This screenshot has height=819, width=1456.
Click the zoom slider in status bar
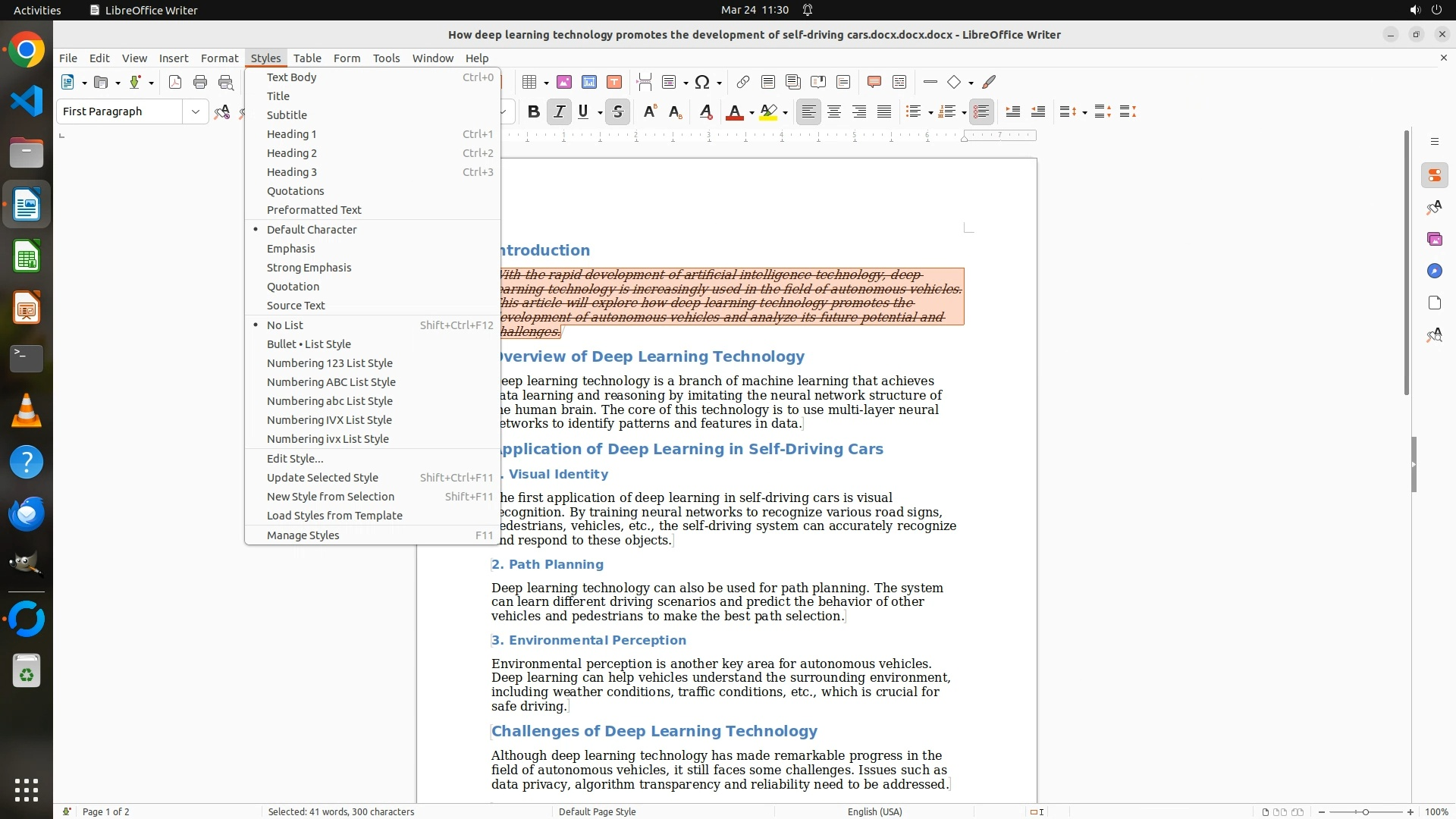point(1365,812)
